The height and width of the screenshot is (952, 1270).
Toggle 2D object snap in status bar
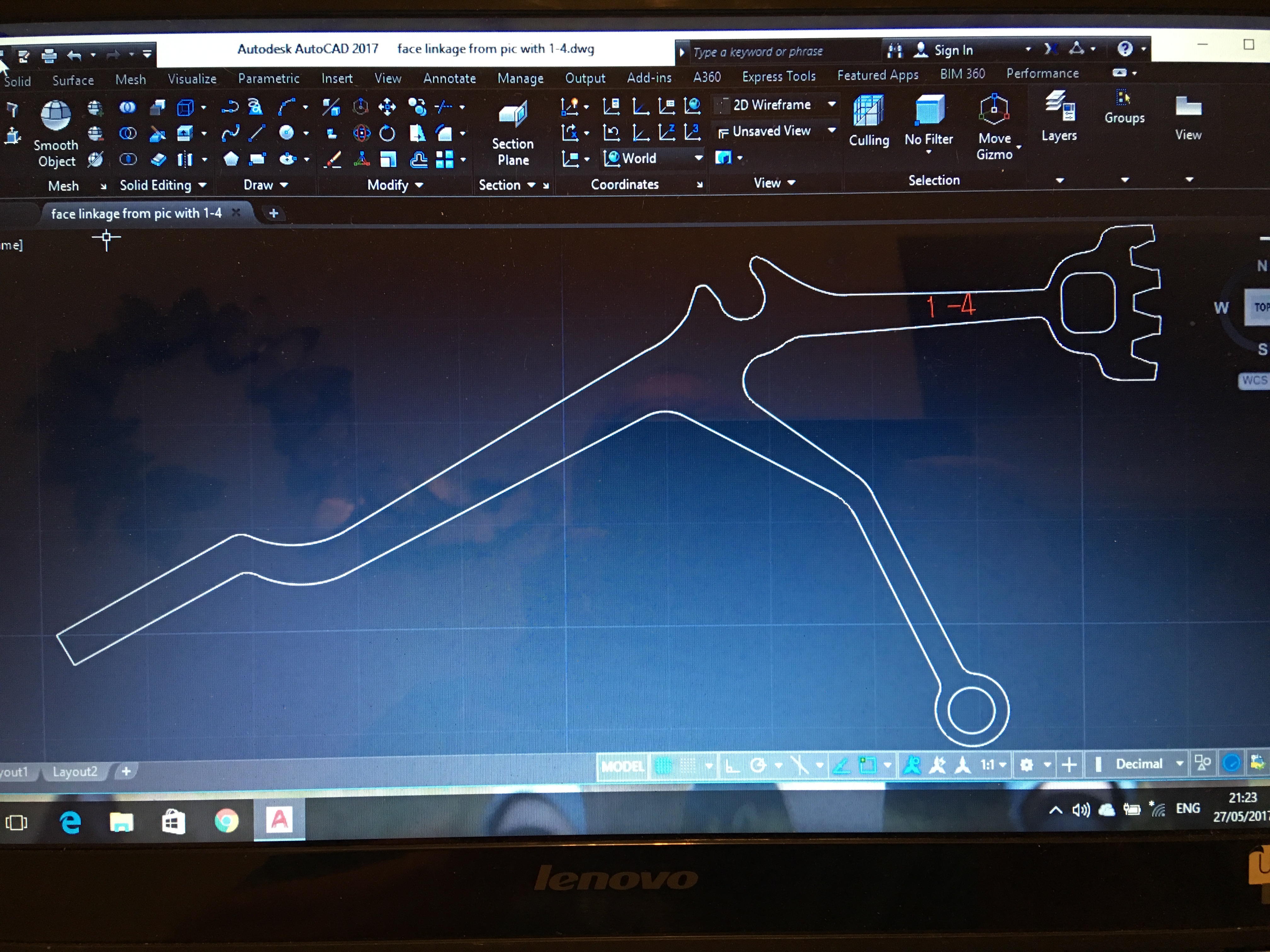867,764
